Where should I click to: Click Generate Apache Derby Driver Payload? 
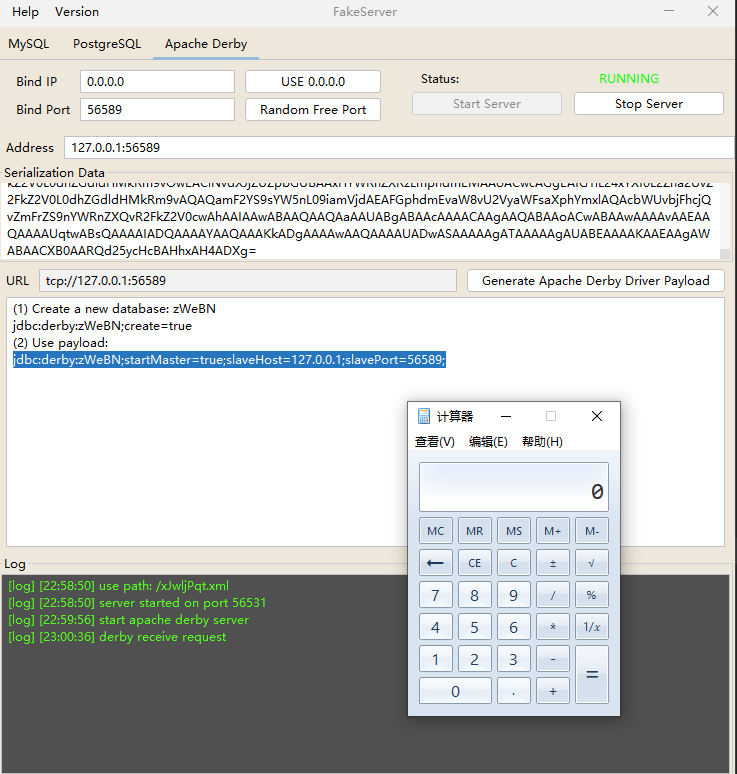[596, 280]
